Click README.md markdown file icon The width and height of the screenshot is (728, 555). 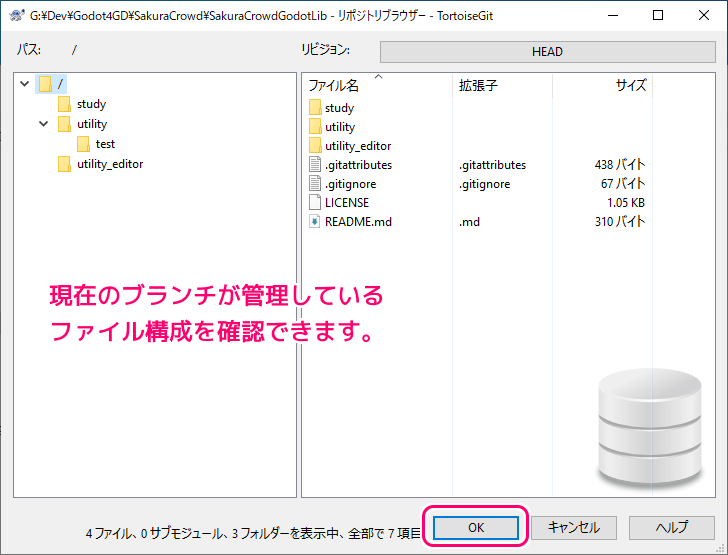point(315,222)
